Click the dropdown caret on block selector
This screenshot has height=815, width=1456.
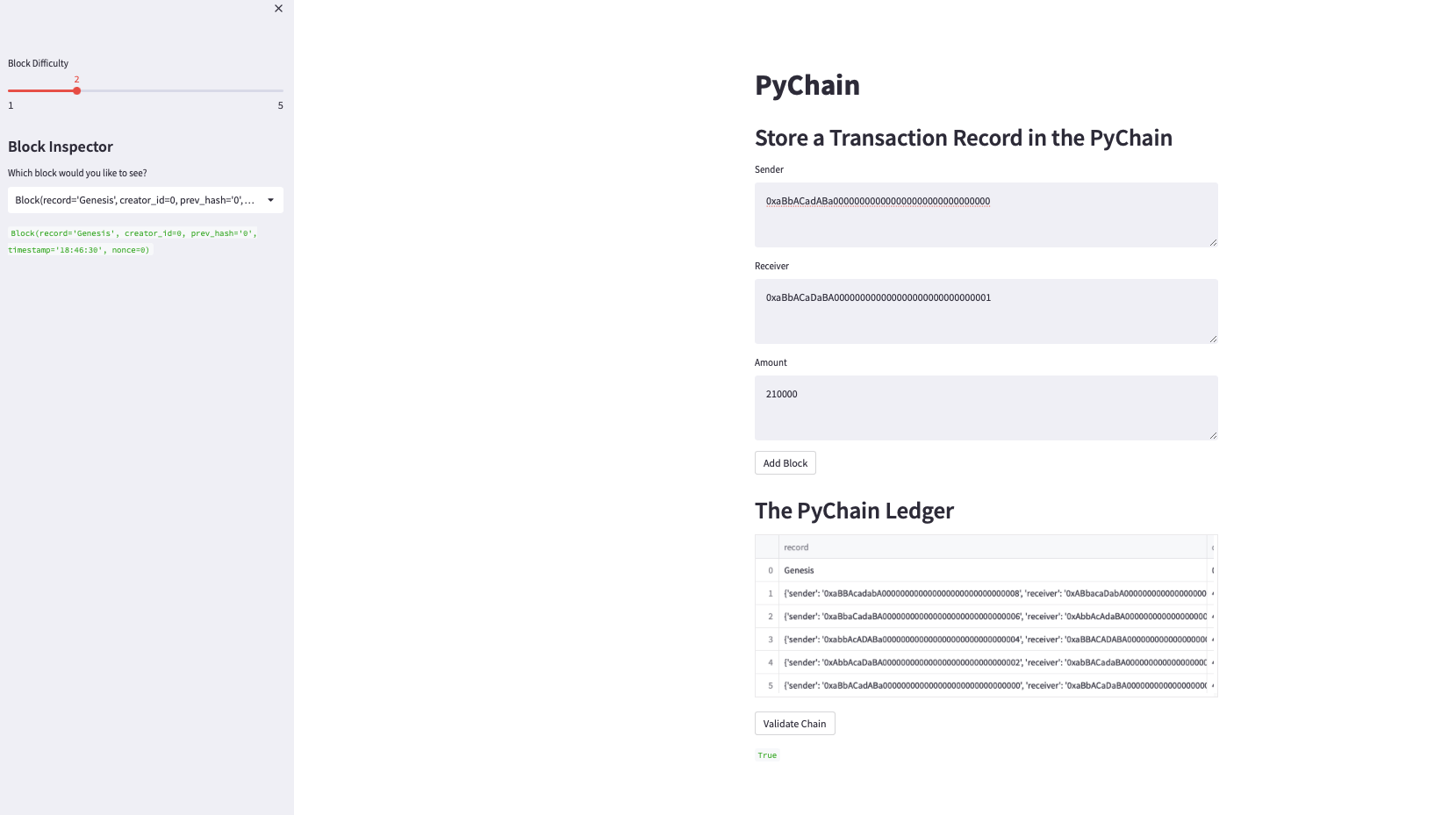[272, 200]
